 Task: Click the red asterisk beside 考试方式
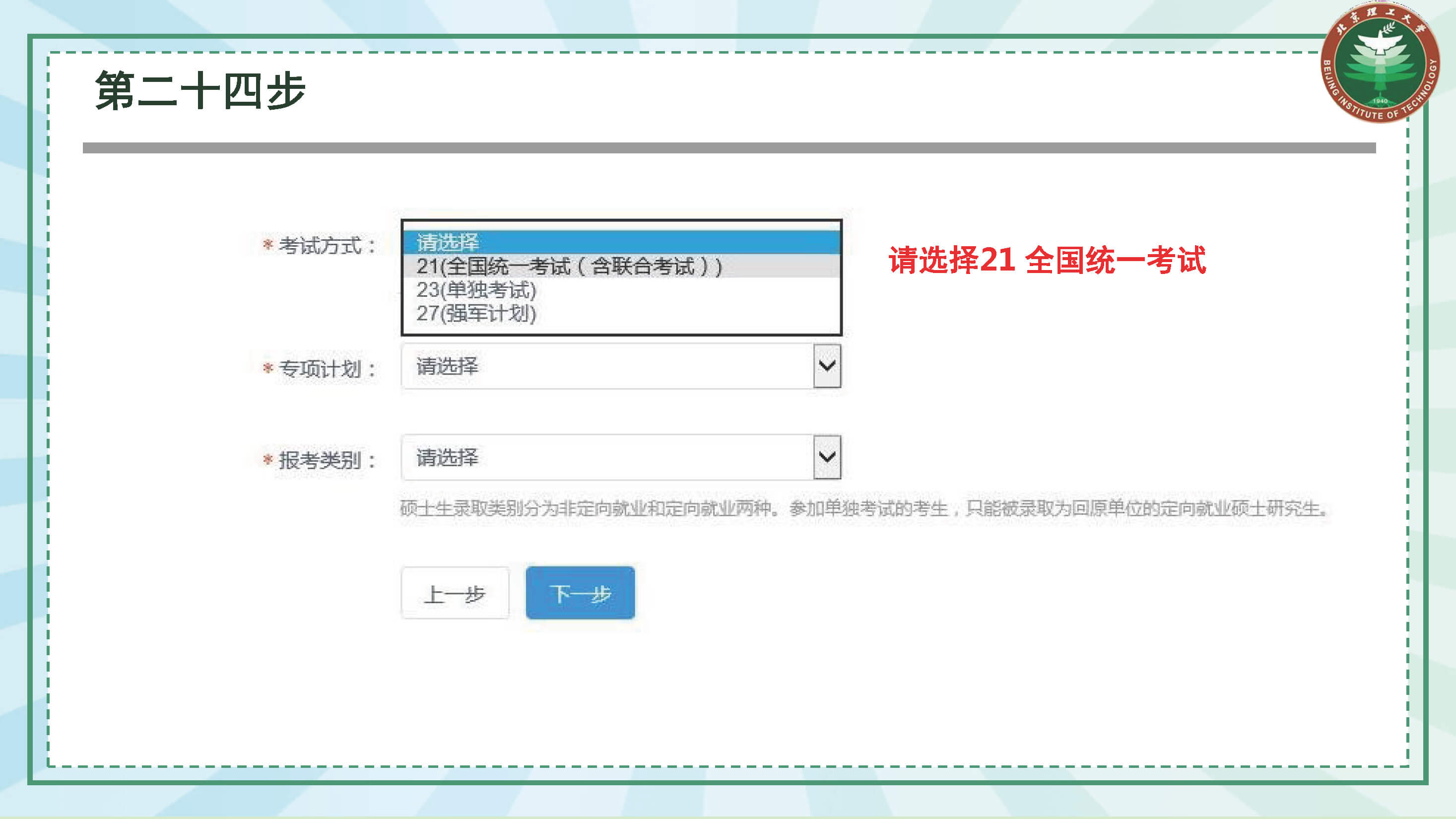click(268, 245)
